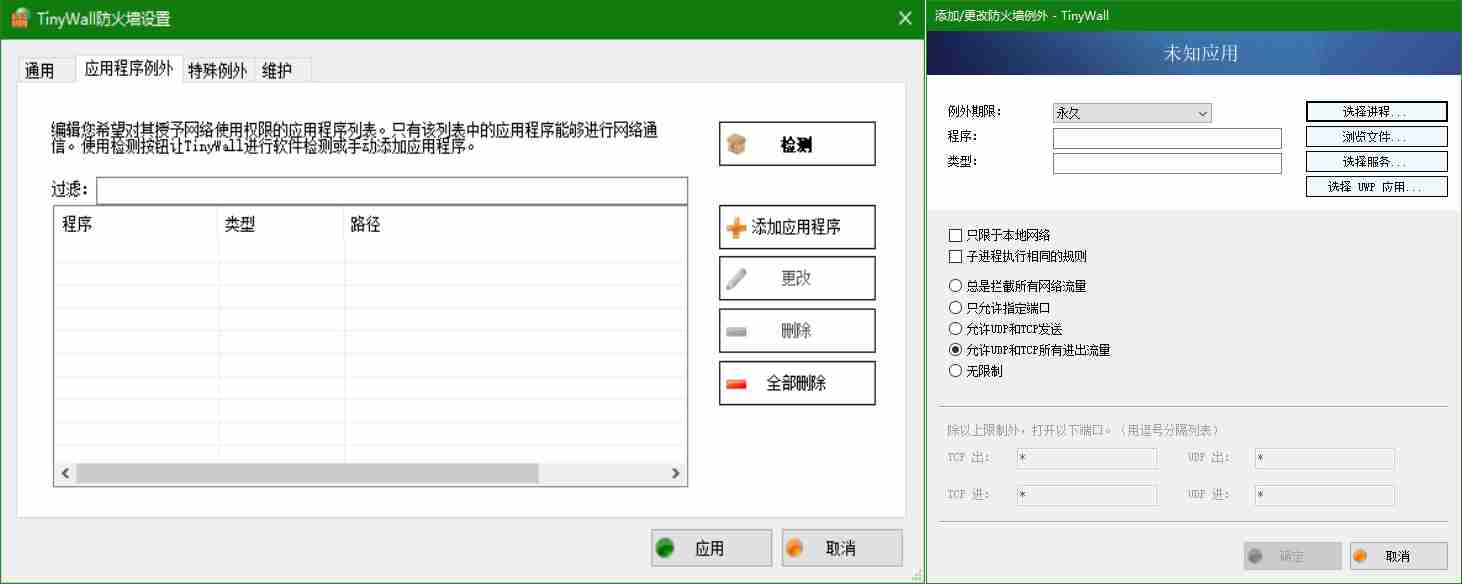Click the TCP 出 port field
Screen dimensions: 1462x584
[x=1087, y=458]
